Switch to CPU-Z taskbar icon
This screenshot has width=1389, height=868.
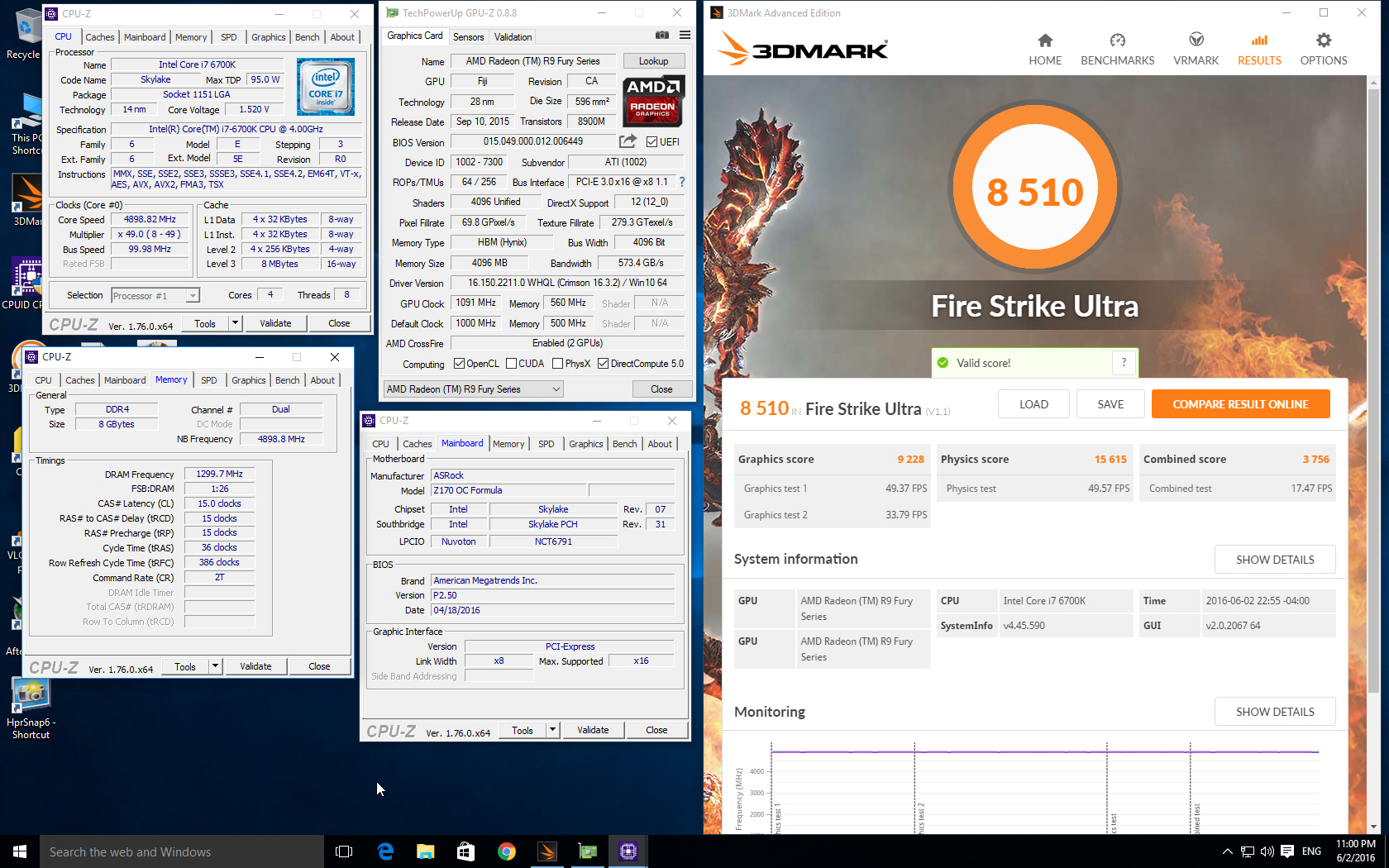coord(628,851)
